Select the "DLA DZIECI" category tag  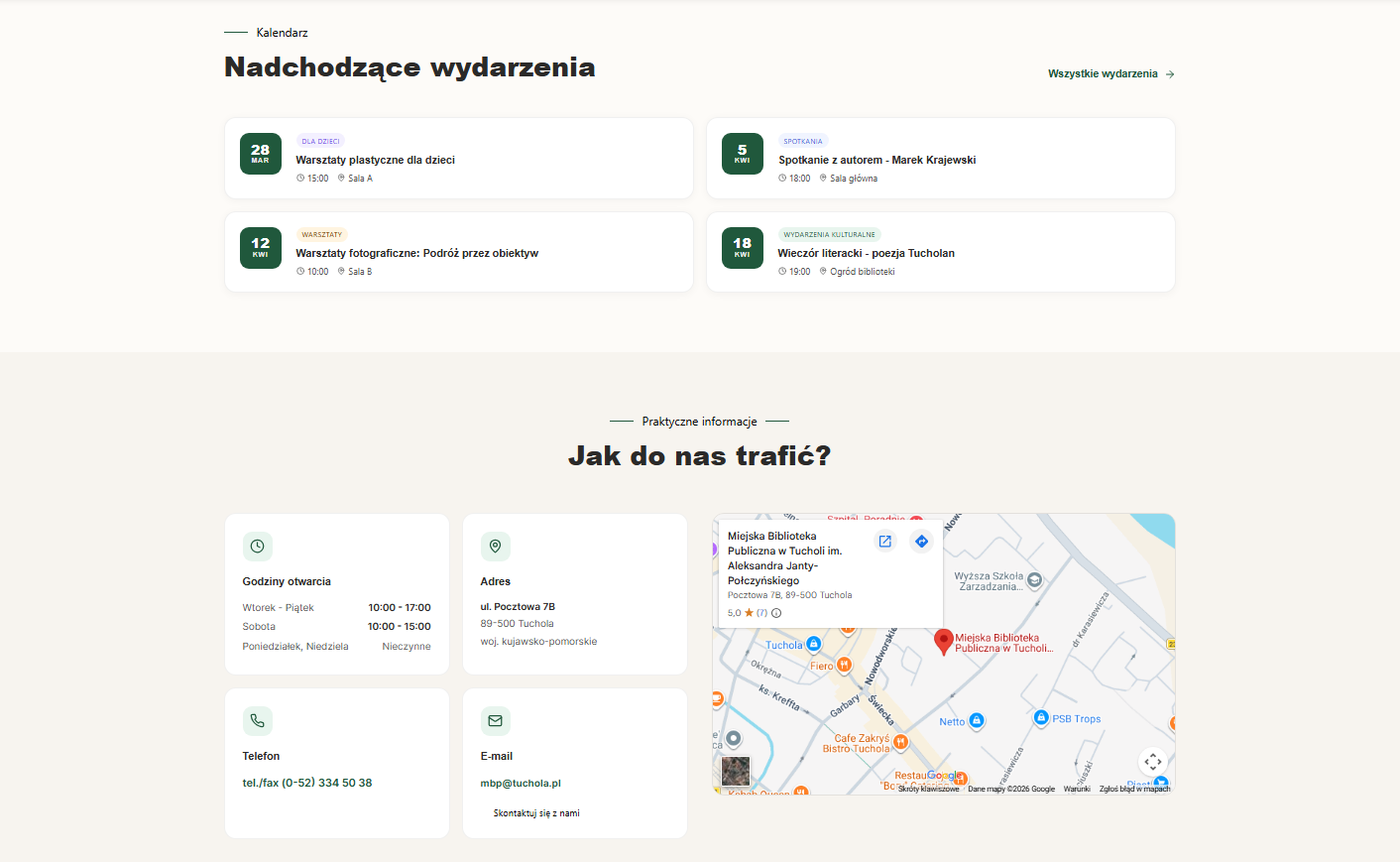pos(320,141)
